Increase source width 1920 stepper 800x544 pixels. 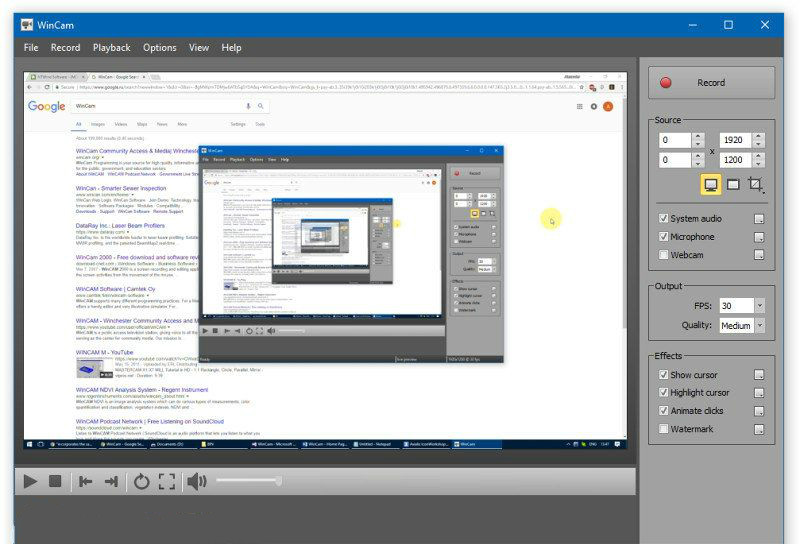(758, 136)
